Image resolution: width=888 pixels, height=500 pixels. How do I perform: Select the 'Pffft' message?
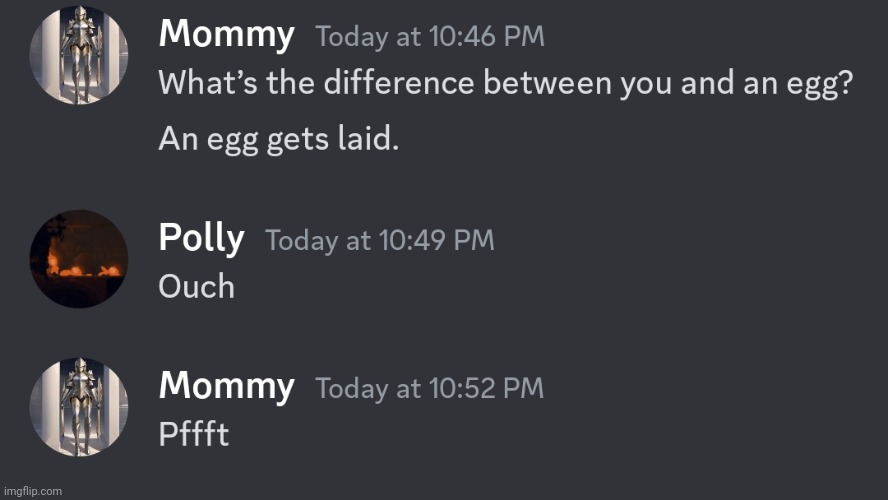point(194,434)
